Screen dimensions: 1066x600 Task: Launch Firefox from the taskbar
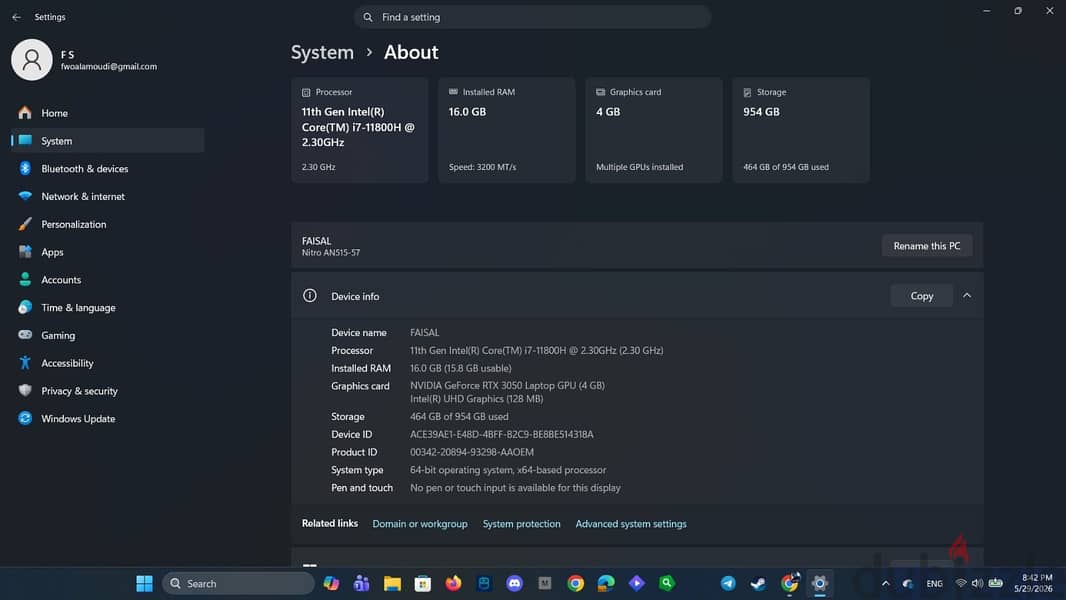(453, 584)
